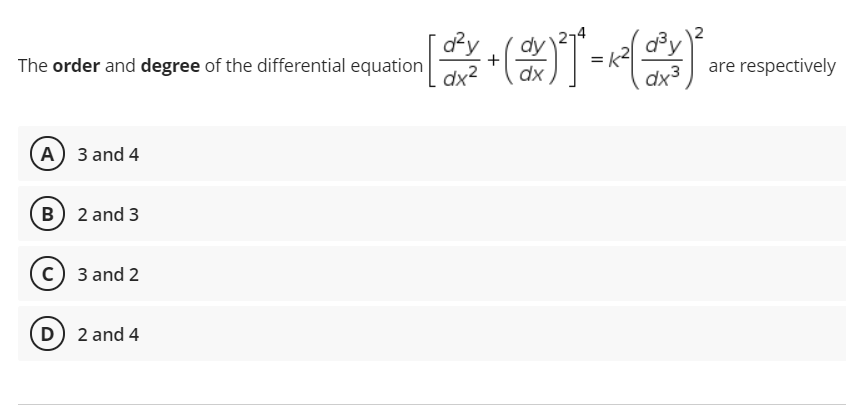Screen dimensions: 846x409
Task: Click the phrase "are respectively"
Action: (x=772, y=66)
